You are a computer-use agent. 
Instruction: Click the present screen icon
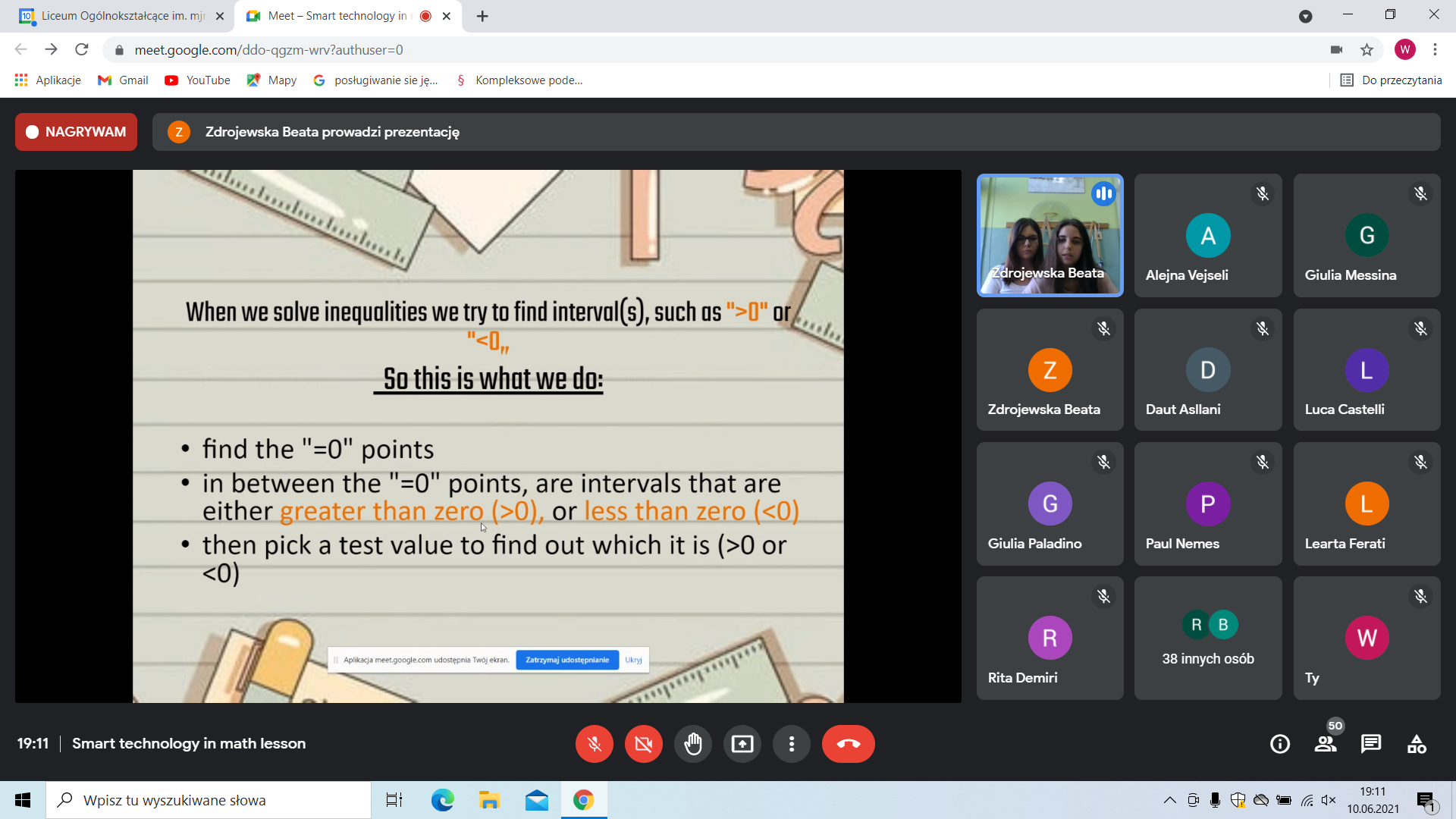(x=742, y=744)
